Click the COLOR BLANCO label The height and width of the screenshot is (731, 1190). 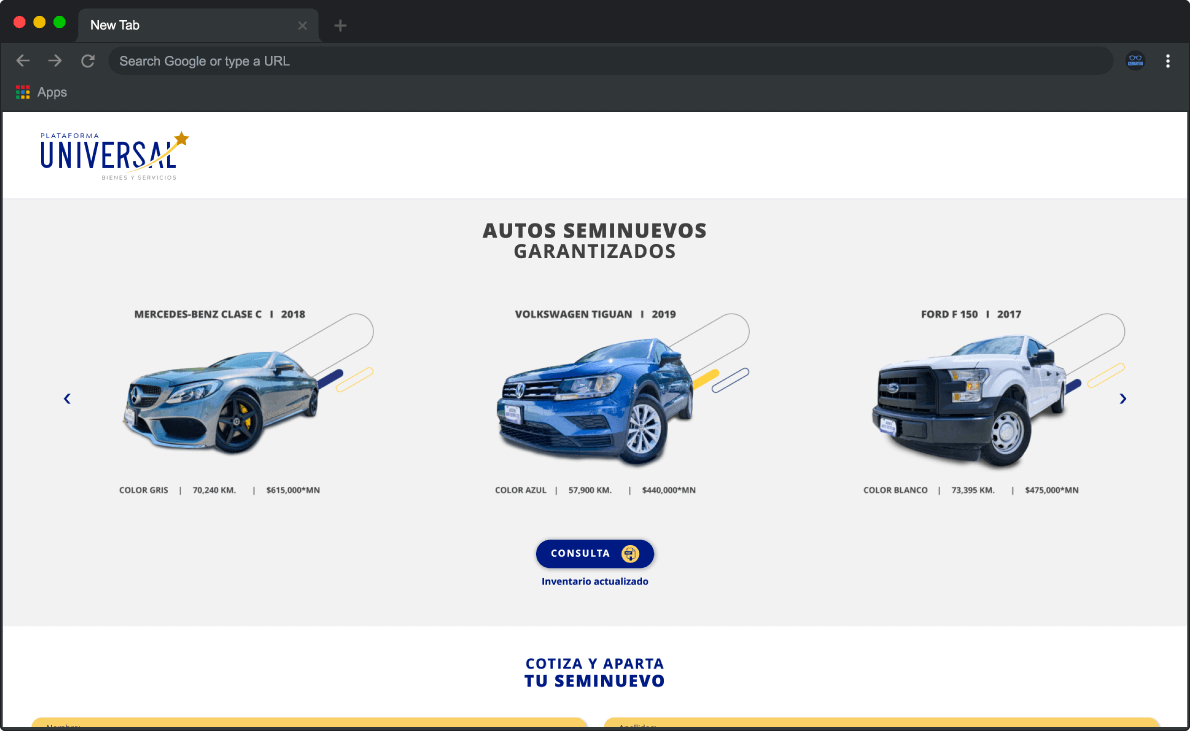pos(896,490)
